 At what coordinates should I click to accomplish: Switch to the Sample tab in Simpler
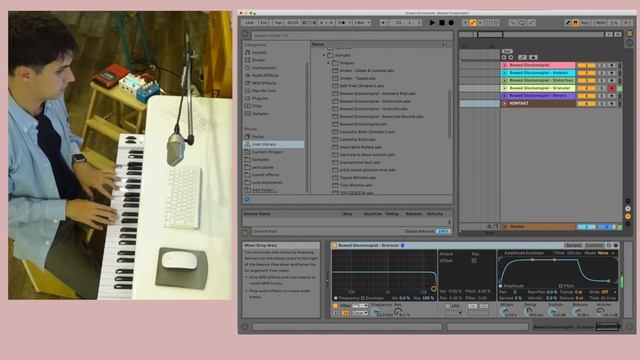(573, 246)
